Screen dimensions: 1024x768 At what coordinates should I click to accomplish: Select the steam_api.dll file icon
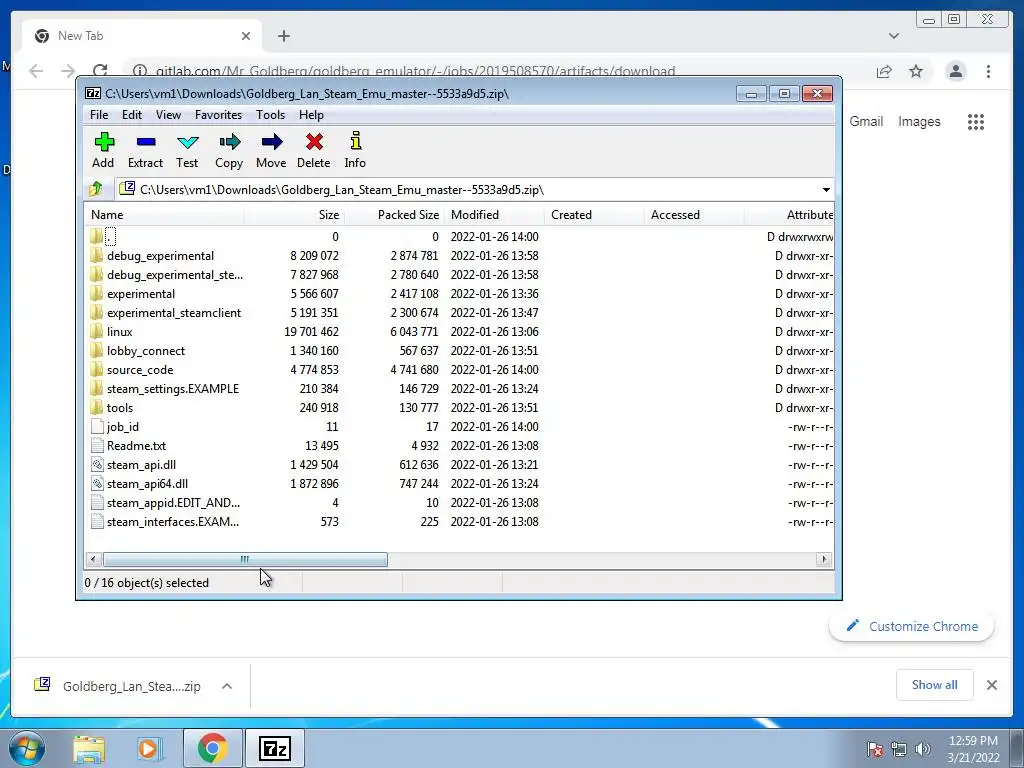tap(97, 464)
